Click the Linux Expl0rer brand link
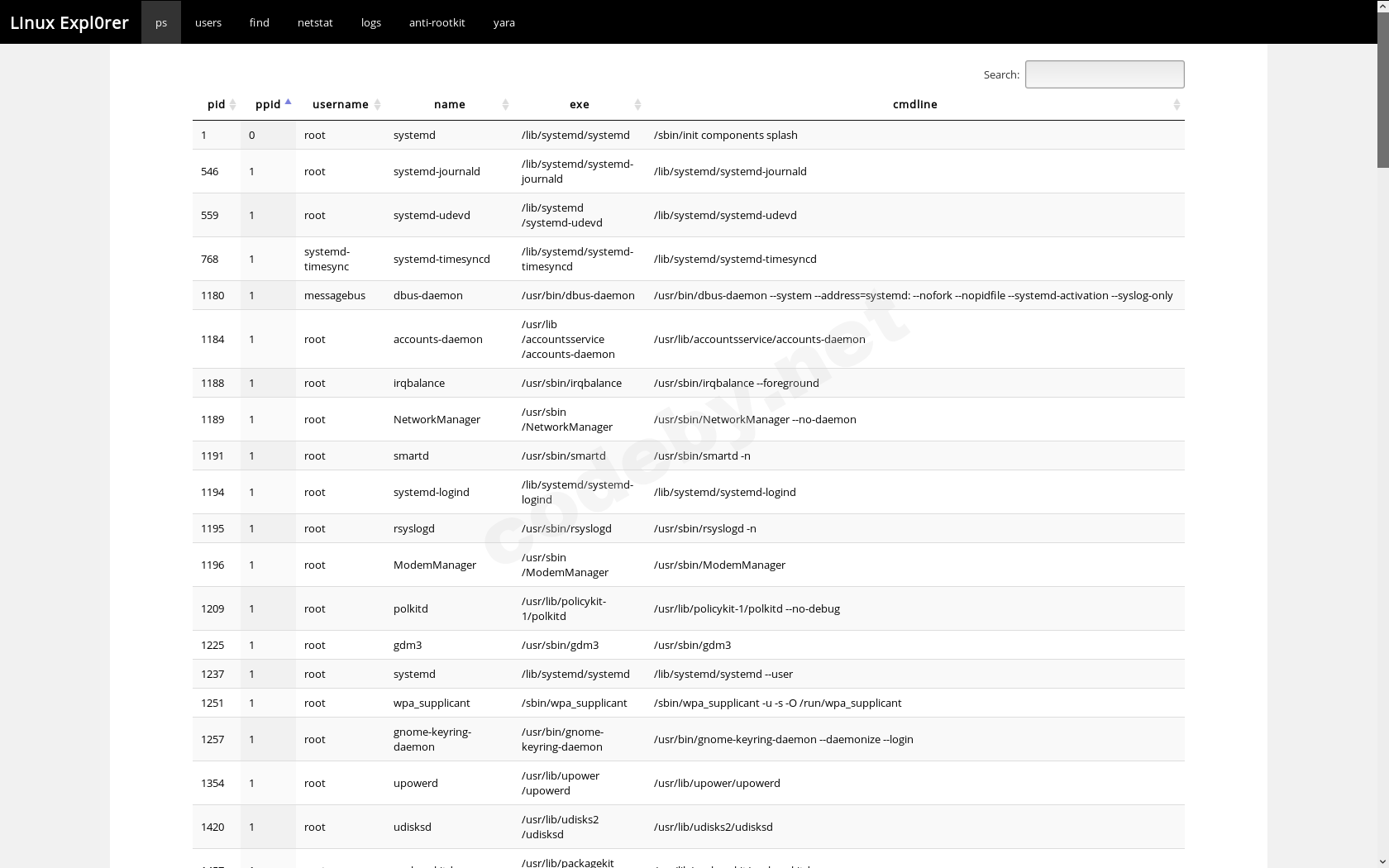The height and width of the screenshot is (868, 1389). click(x=69, y=22)
